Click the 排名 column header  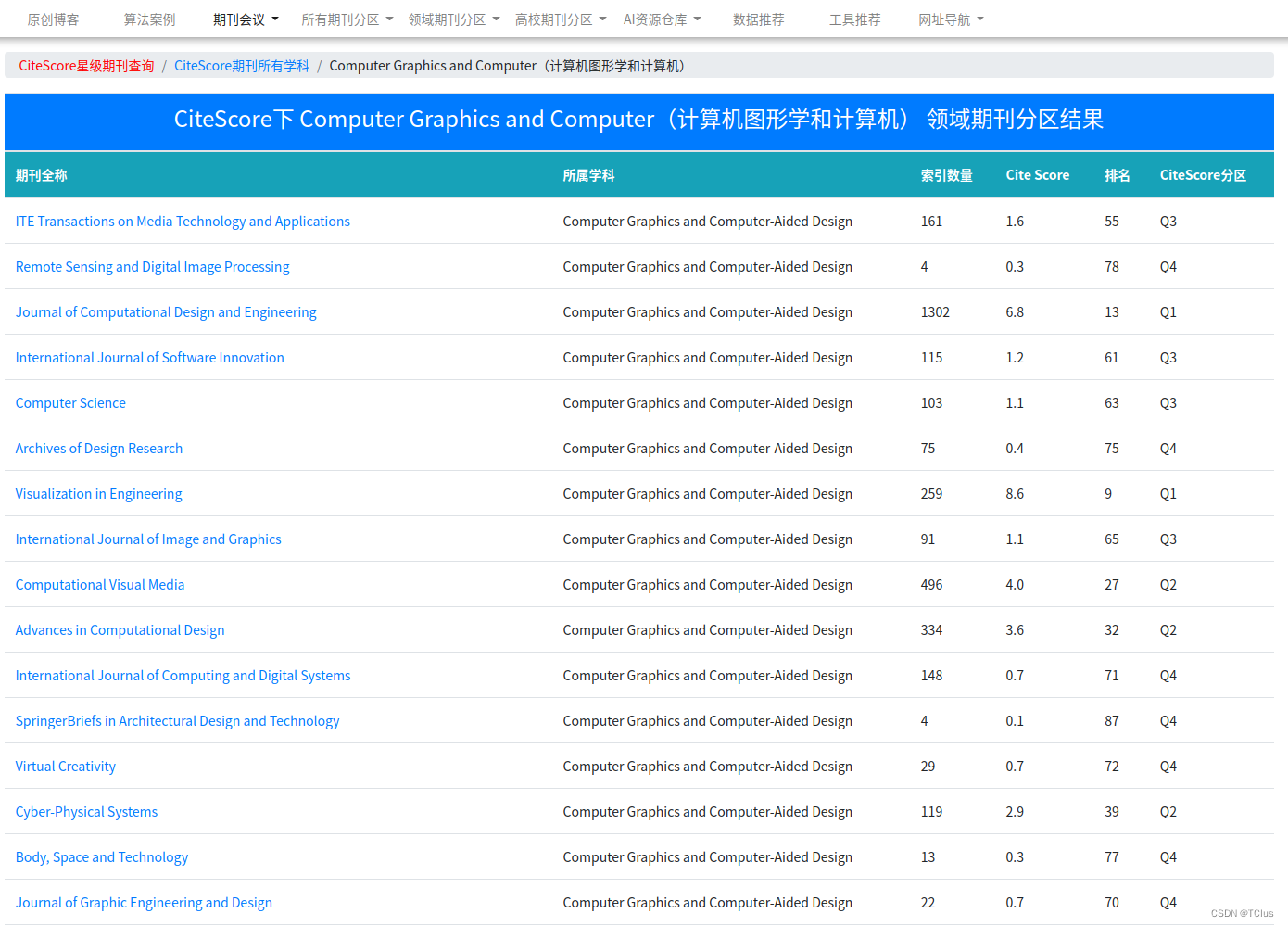[x=1118, y=175]
